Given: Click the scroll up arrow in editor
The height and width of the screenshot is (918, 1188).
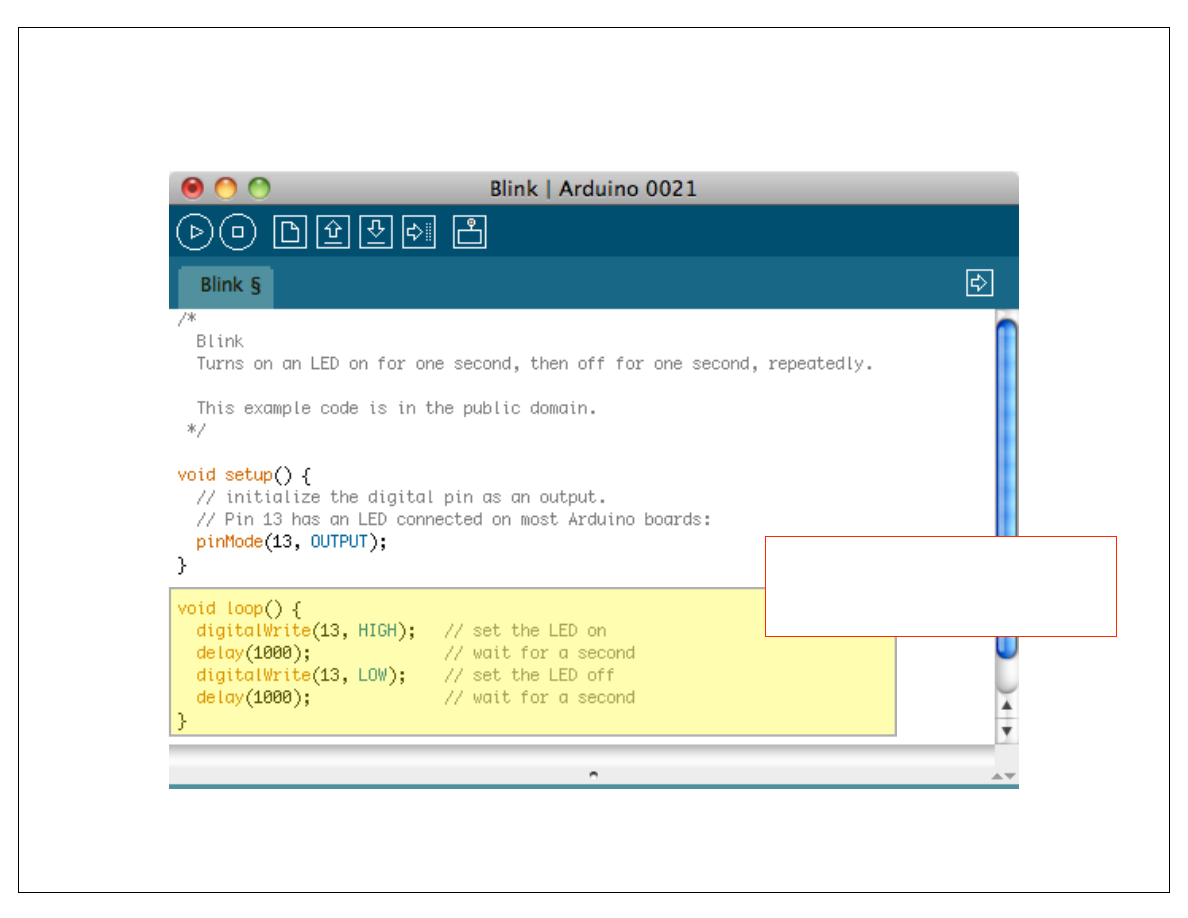Looking at the screenshot, I should (x=1007, y=707).
